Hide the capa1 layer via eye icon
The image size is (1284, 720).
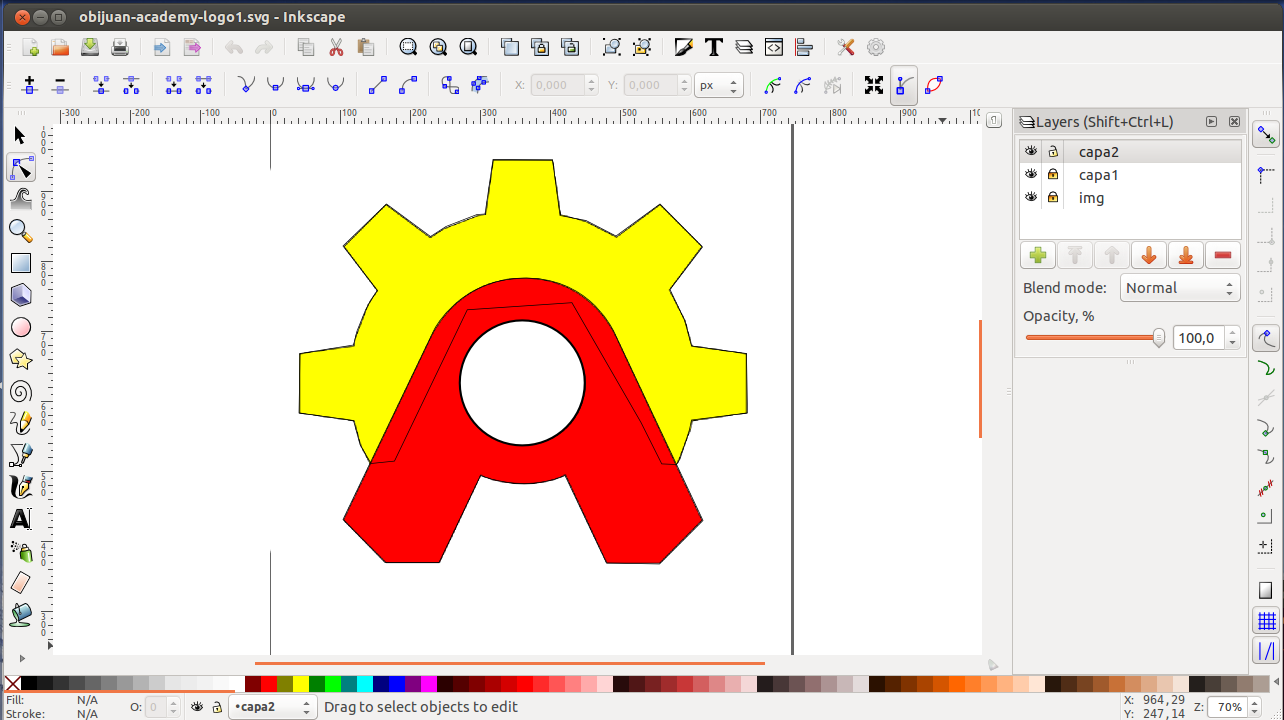(1031, 175)
